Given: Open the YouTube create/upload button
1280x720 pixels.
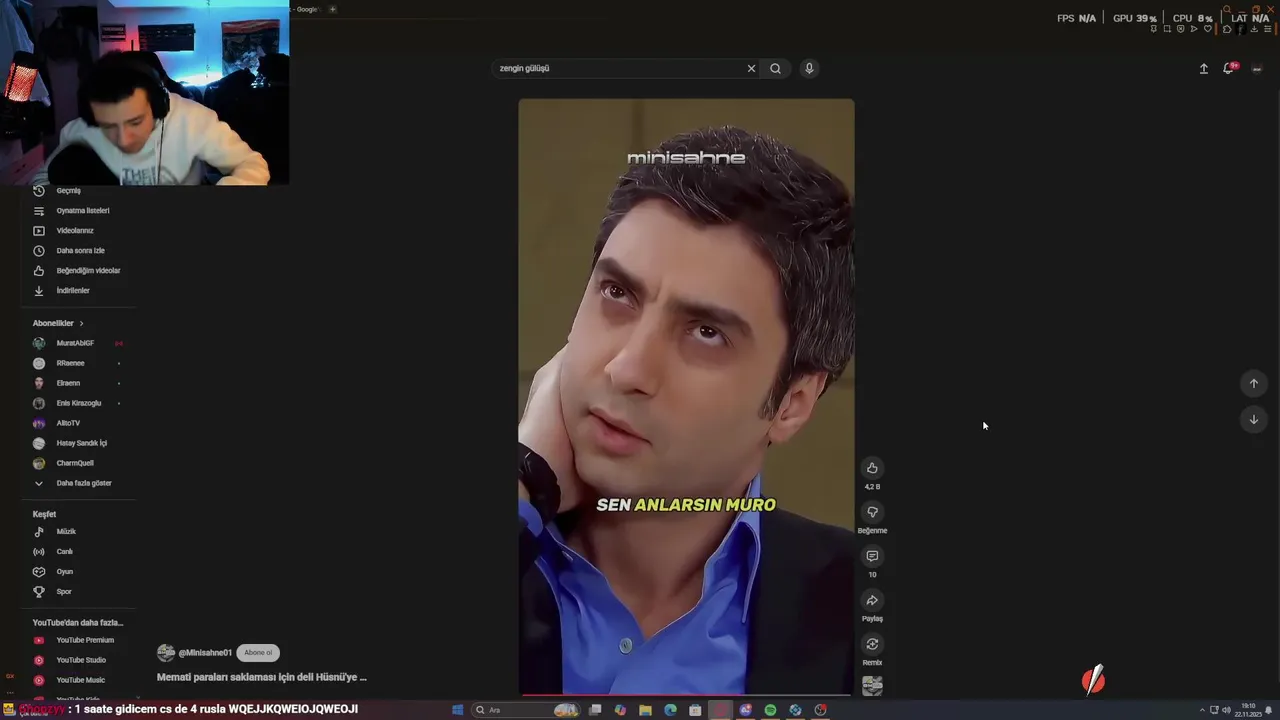Looking at the screenshot, I should (1204, 68).
